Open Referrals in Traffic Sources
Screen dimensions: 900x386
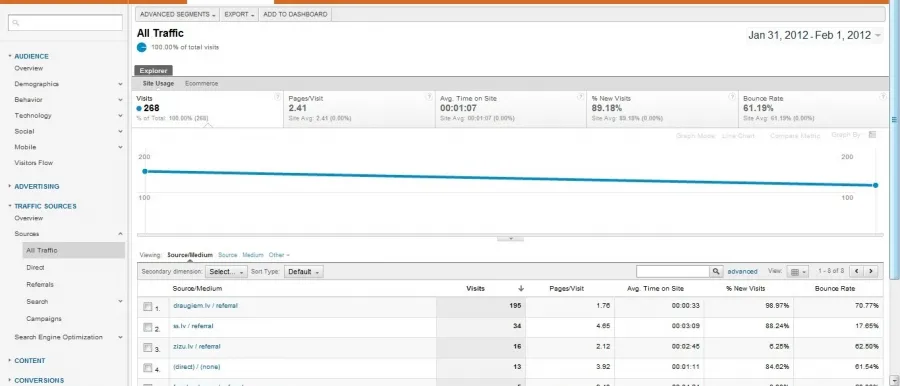click(x=40, y=284)
